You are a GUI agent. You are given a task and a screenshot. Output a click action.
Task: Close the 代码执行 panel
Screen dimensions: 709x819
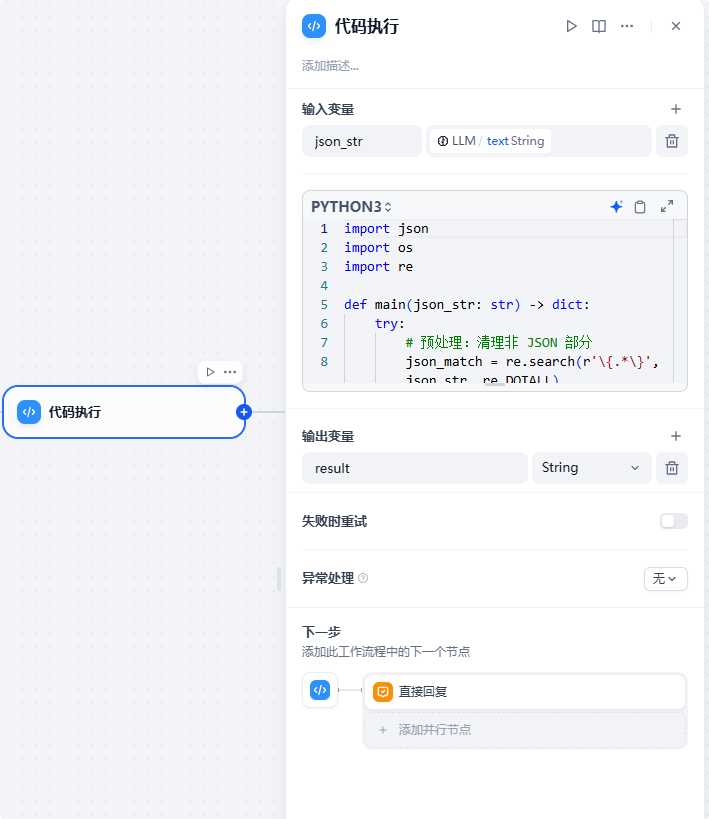pyautogui.click(x=676, y=27)
